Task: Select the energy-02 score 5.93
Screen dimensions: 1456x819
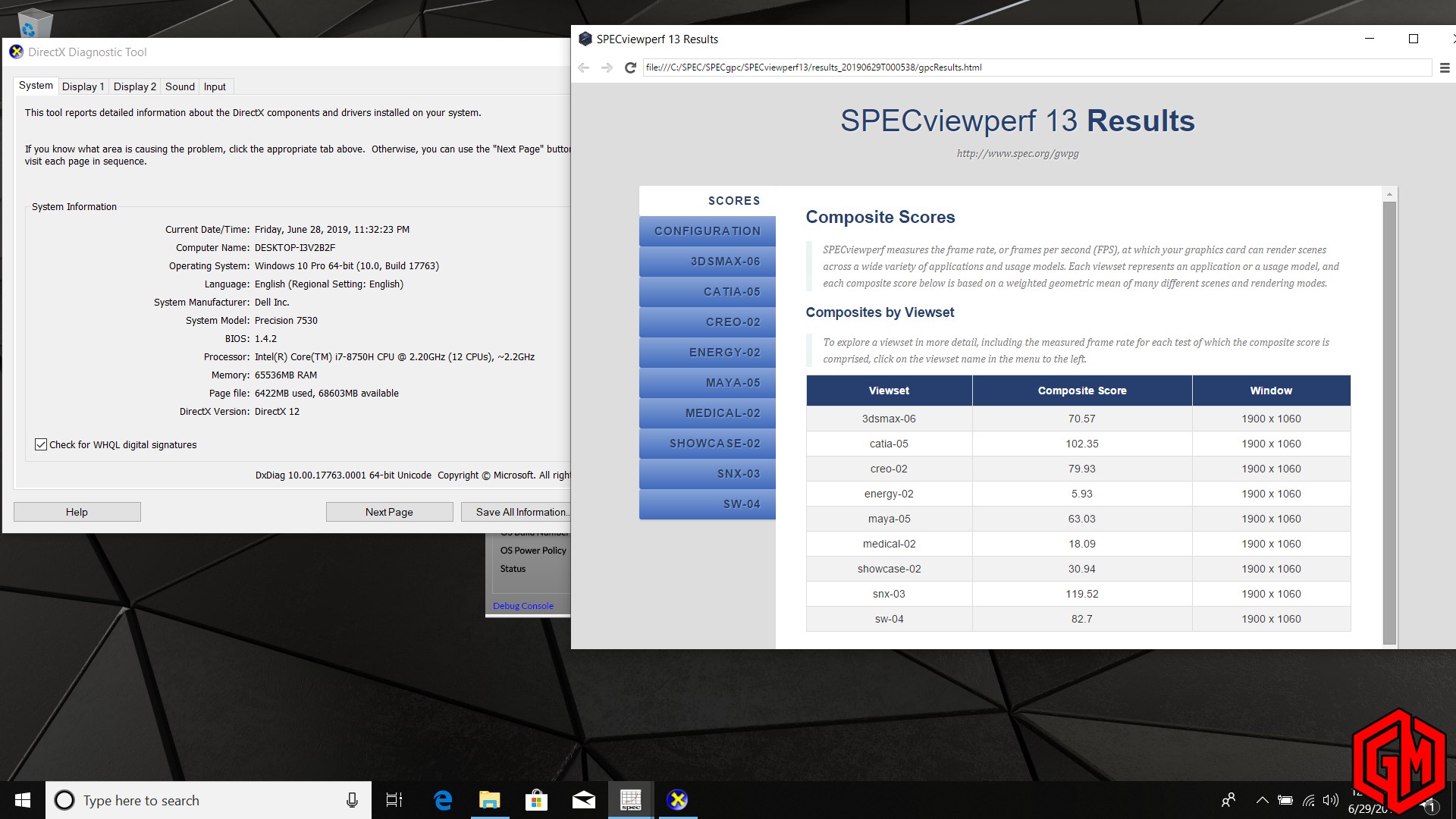Action: (x=1082, y=494)
